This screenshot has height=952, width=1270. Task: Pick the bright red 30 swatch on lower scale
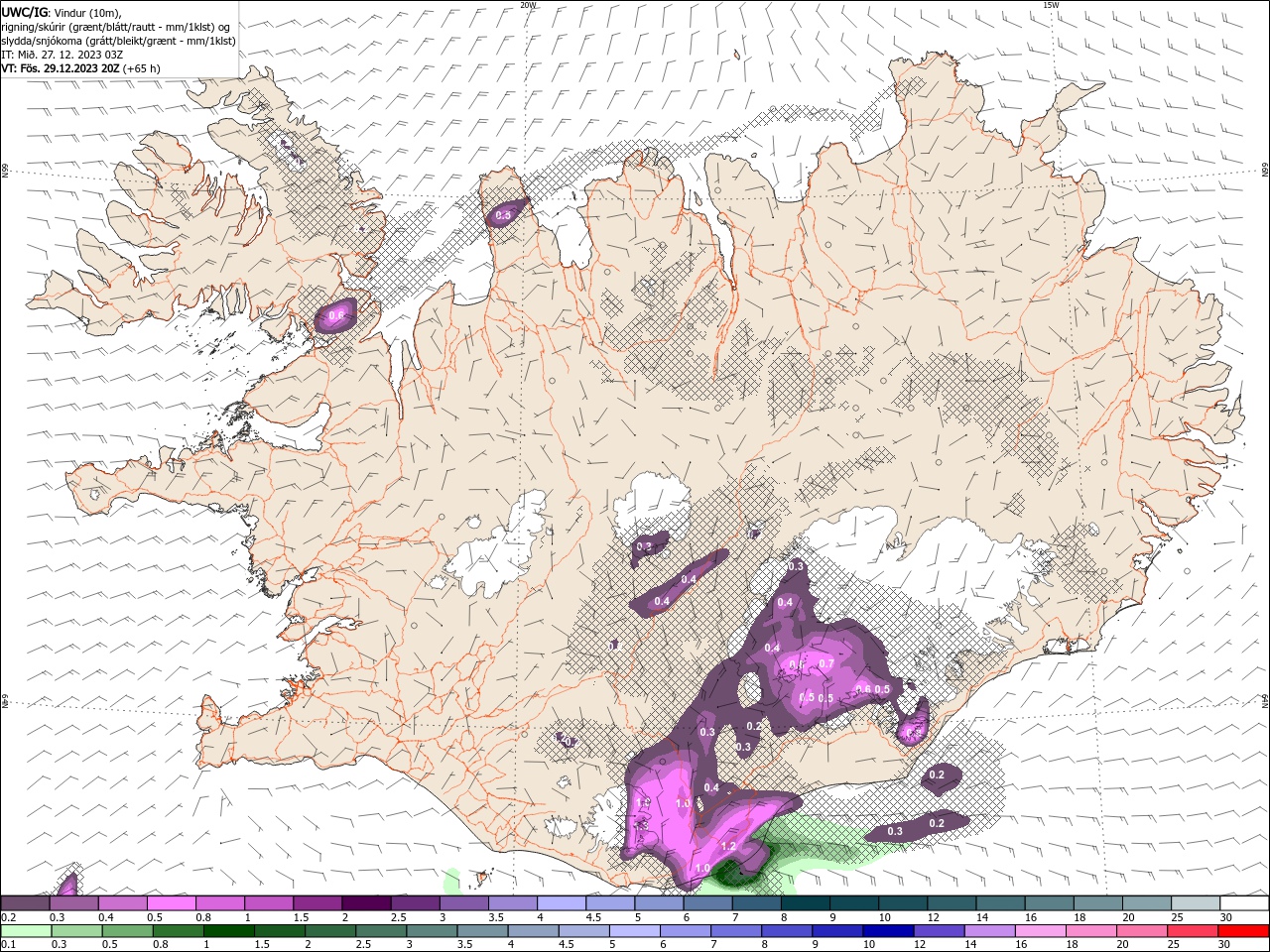(1244, 931)
